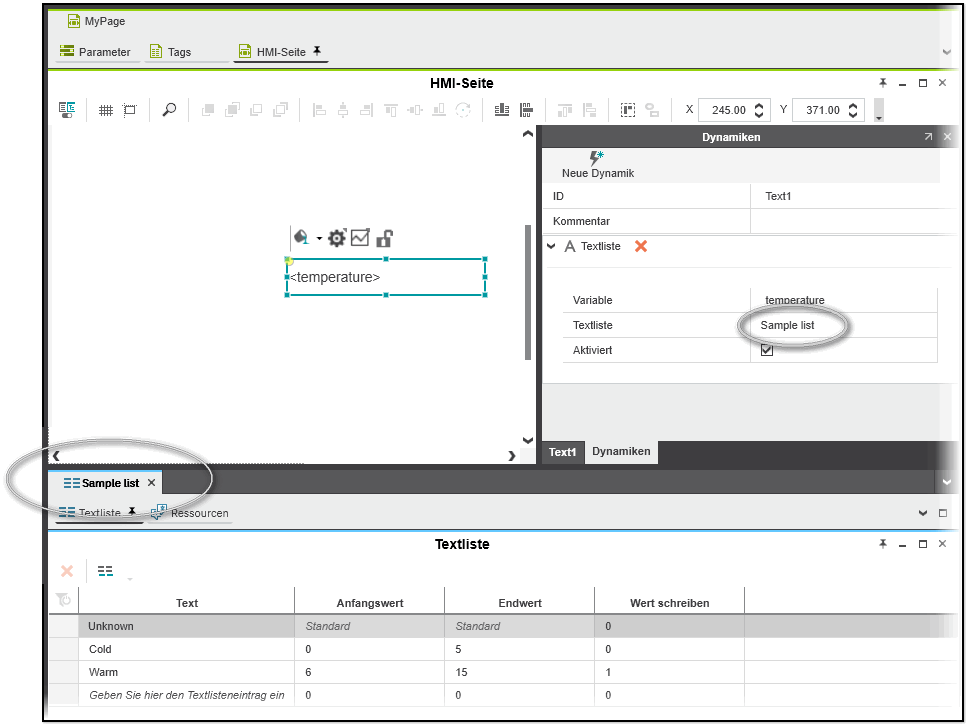968x726 pixels.
Task: Pin the lower Textliste panel
Action: [883, 544]
